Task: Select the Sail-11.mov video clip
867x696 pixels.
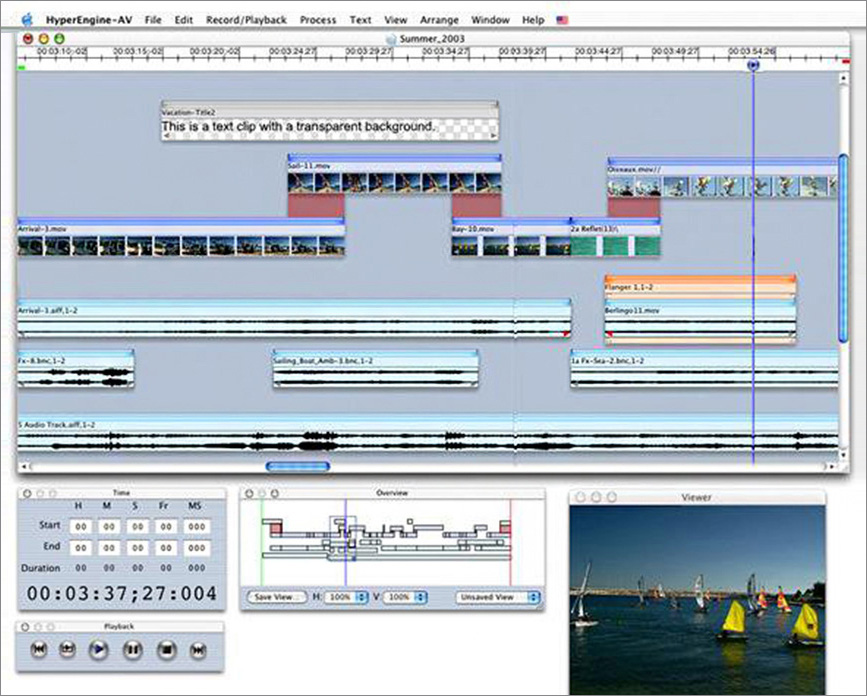Action: (x=394, y=174)
